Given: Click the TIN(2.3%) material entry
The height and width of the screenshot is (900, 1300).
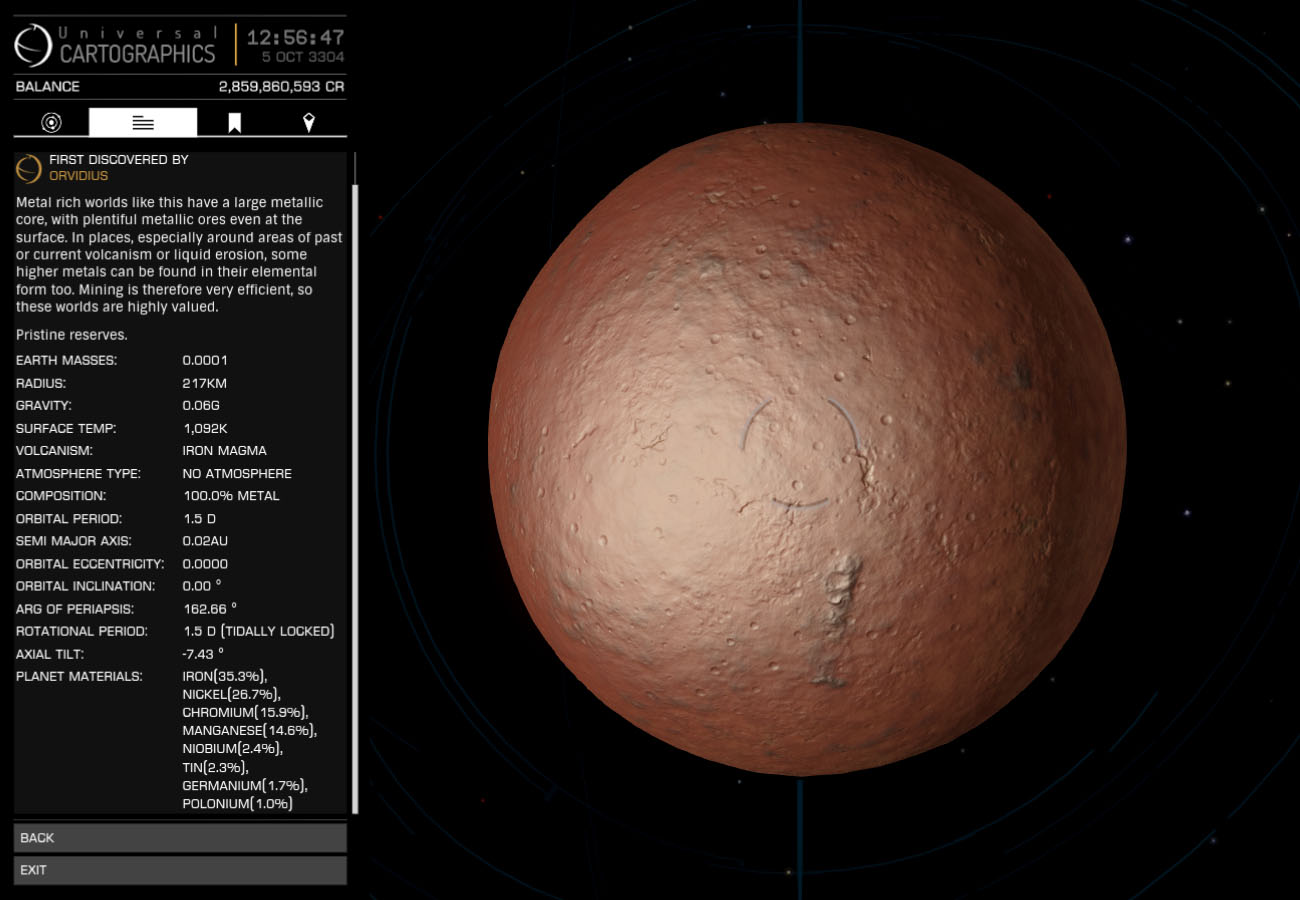Looking at the screenshot, I should (x=215, y=767).
